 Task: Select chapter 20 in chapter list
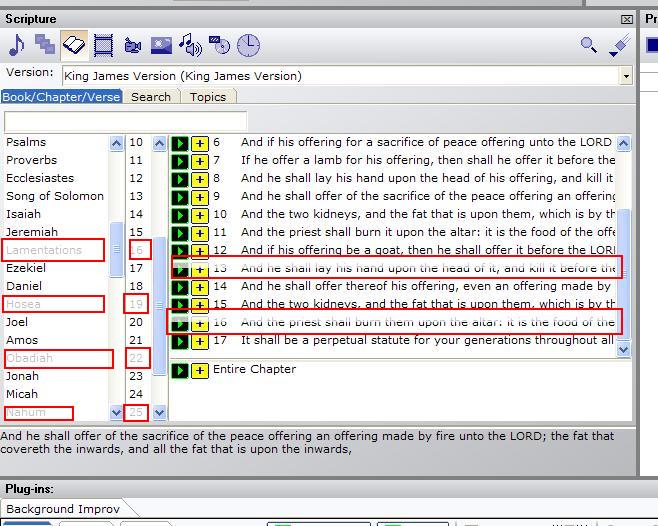click(x=136, y=322)
